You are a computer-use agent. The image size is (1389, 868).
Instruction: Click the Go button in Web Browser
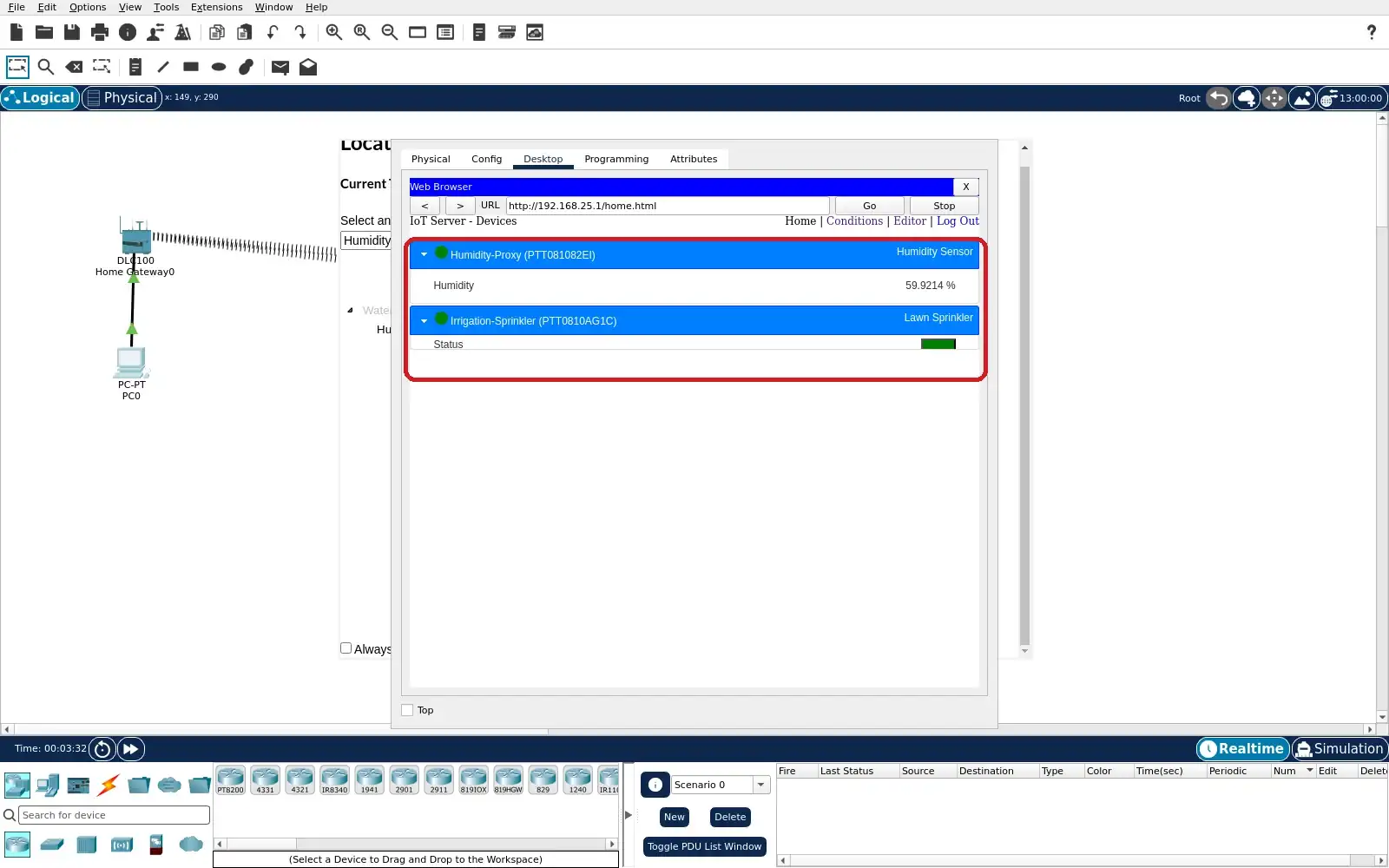click(869, 206)
